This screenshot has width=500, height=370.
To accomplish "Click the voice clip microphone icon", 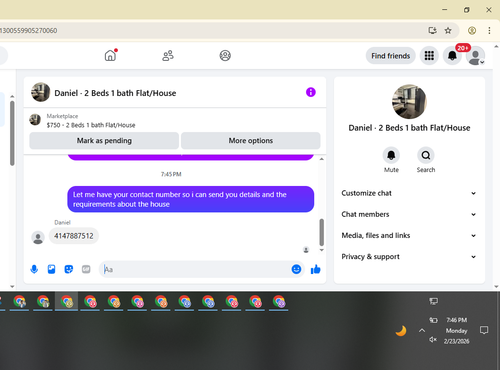I will coord(34,269).
